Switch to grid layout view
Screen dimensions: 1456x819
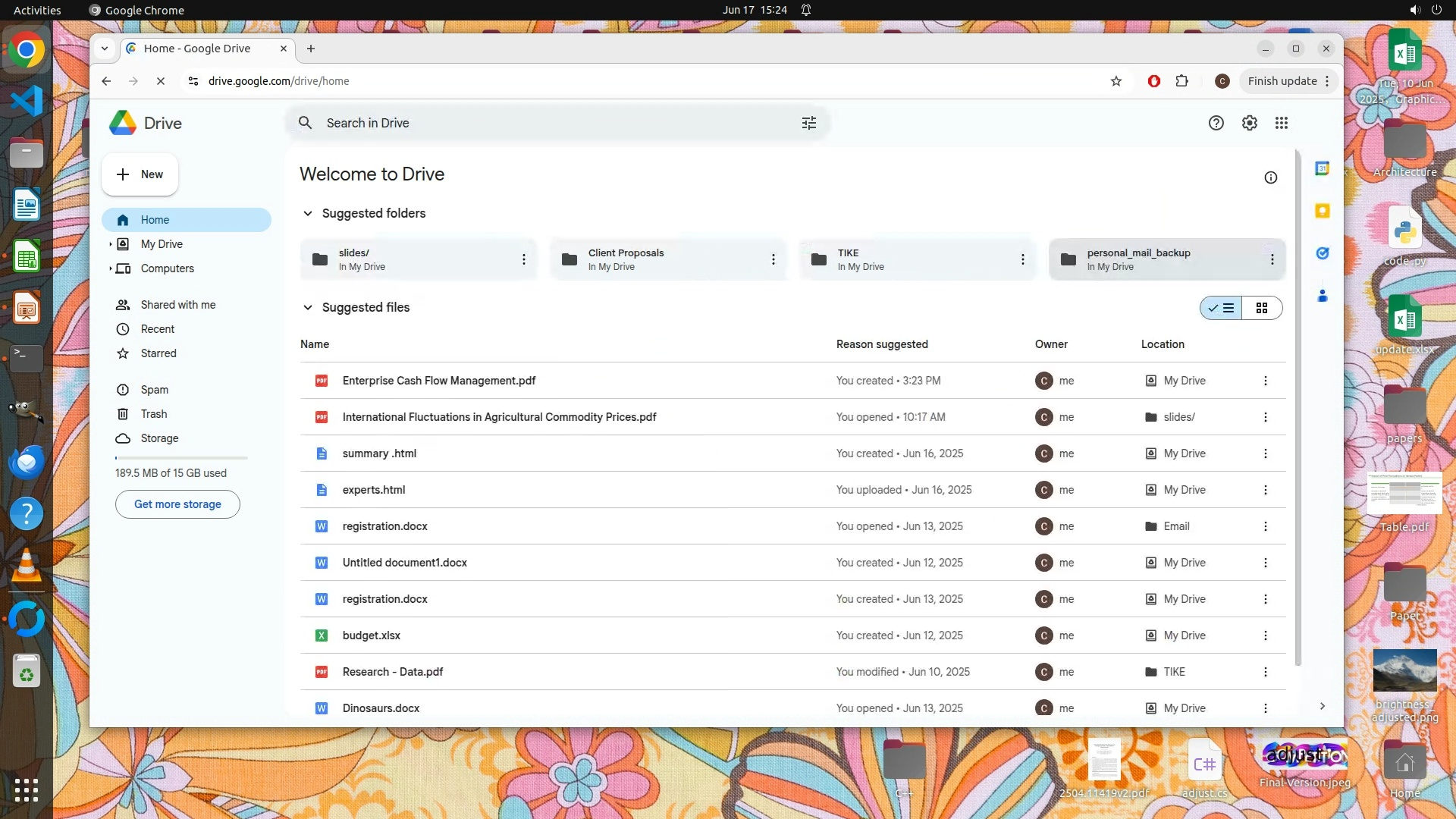coord(1262,308)
